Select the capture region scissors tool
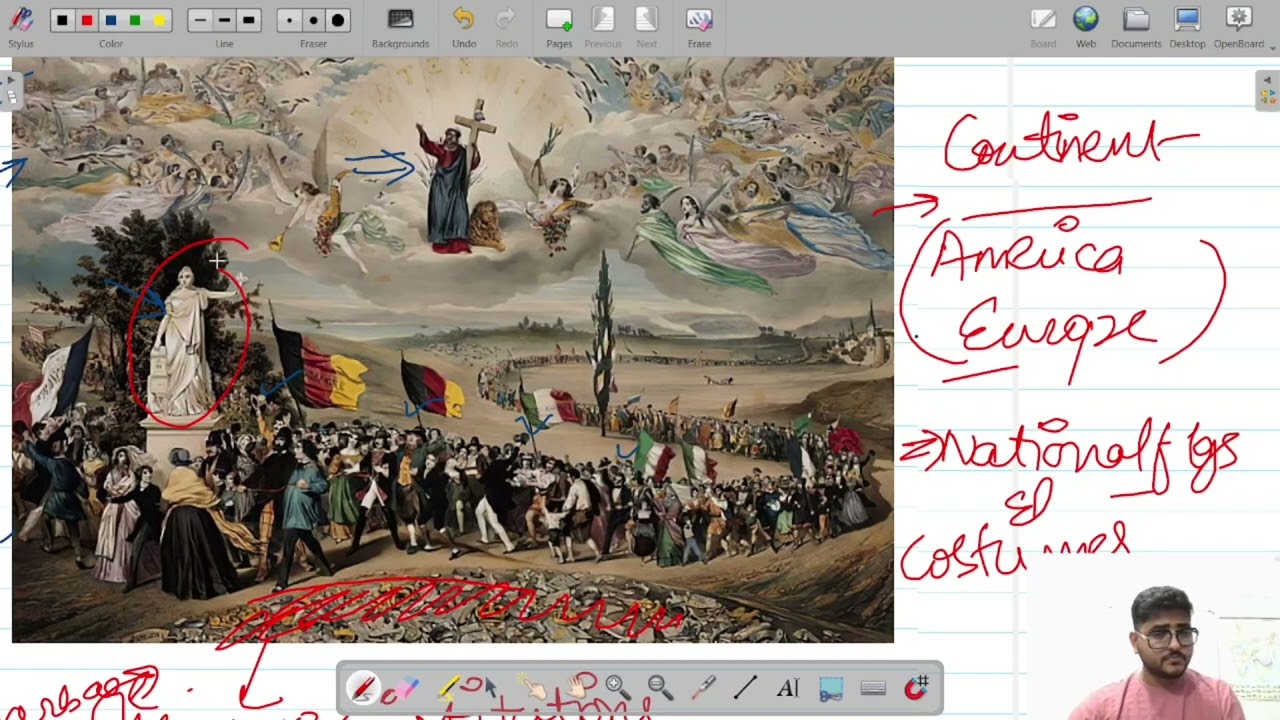 point(831,688)
